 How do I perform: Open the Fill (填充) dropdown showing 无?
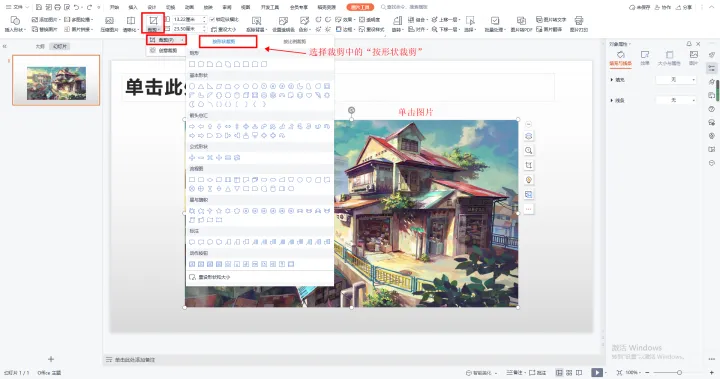point(675,80)
